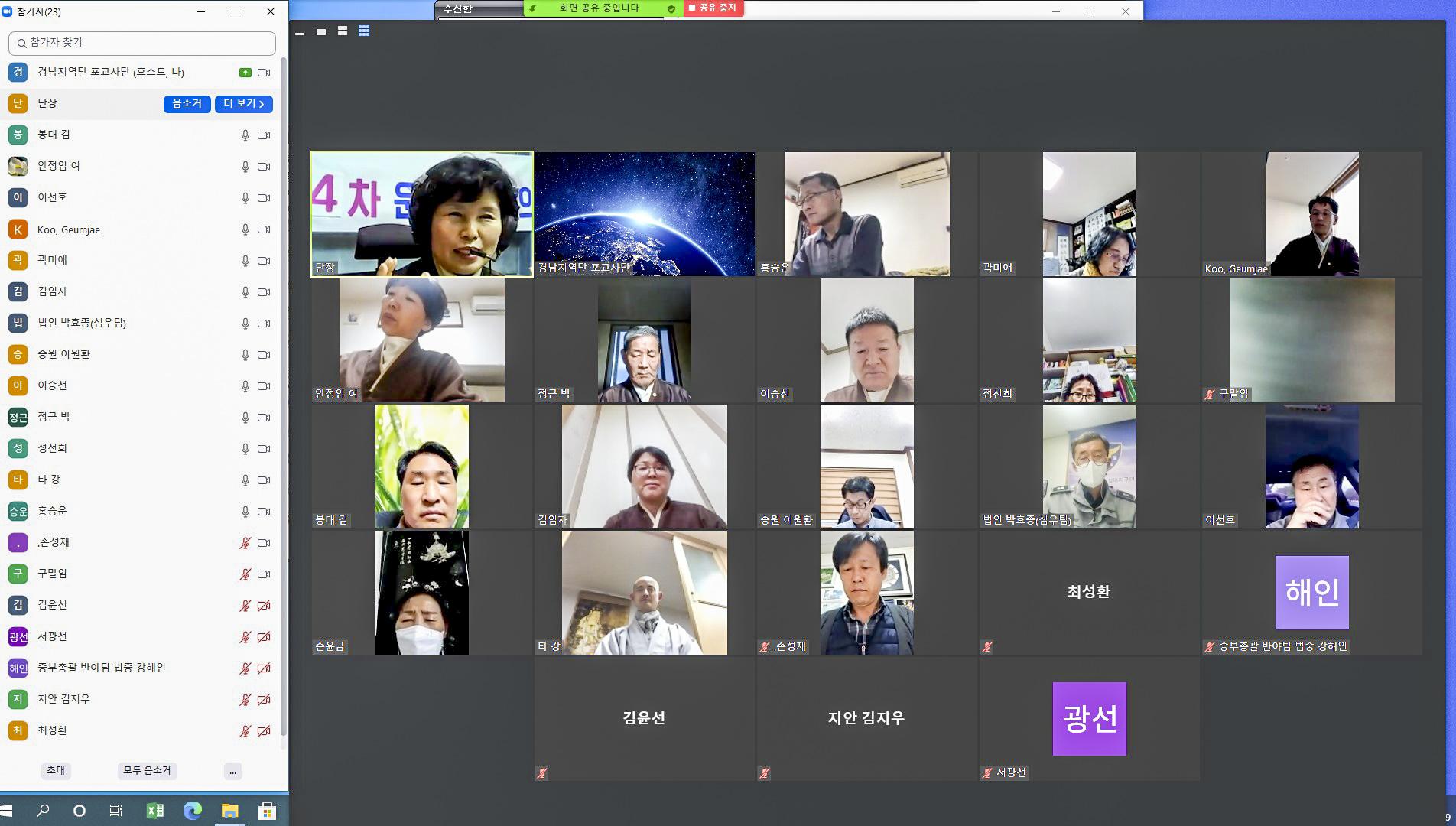Click the participants list vertical scrollbar

(284, 382)
